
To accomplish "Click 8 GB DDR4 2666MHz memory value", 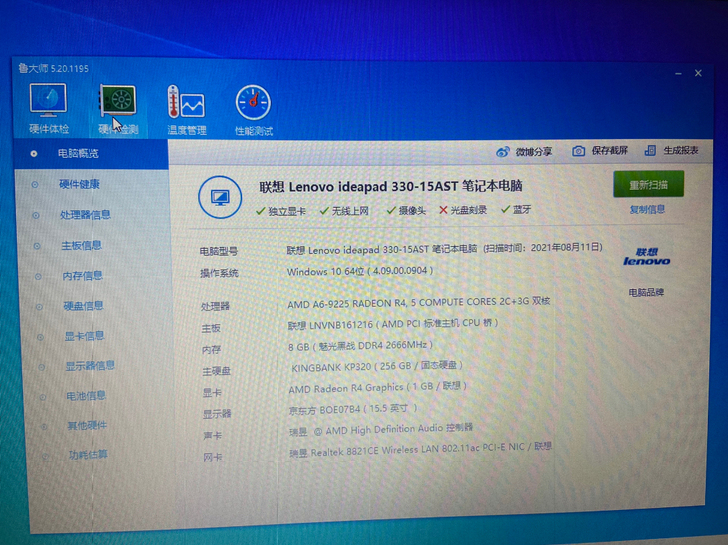I will click(x=360, y=346).
